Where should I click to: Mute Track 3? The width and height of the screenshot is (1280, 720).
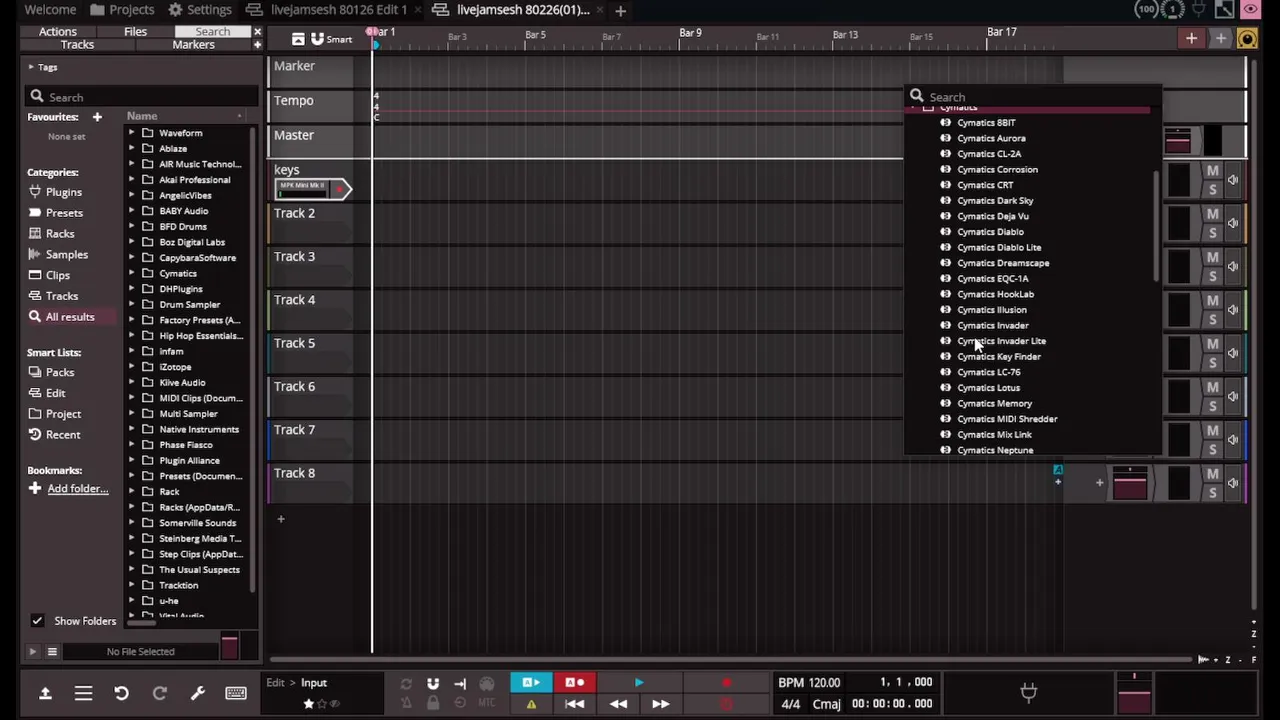tap(1212, 258)
